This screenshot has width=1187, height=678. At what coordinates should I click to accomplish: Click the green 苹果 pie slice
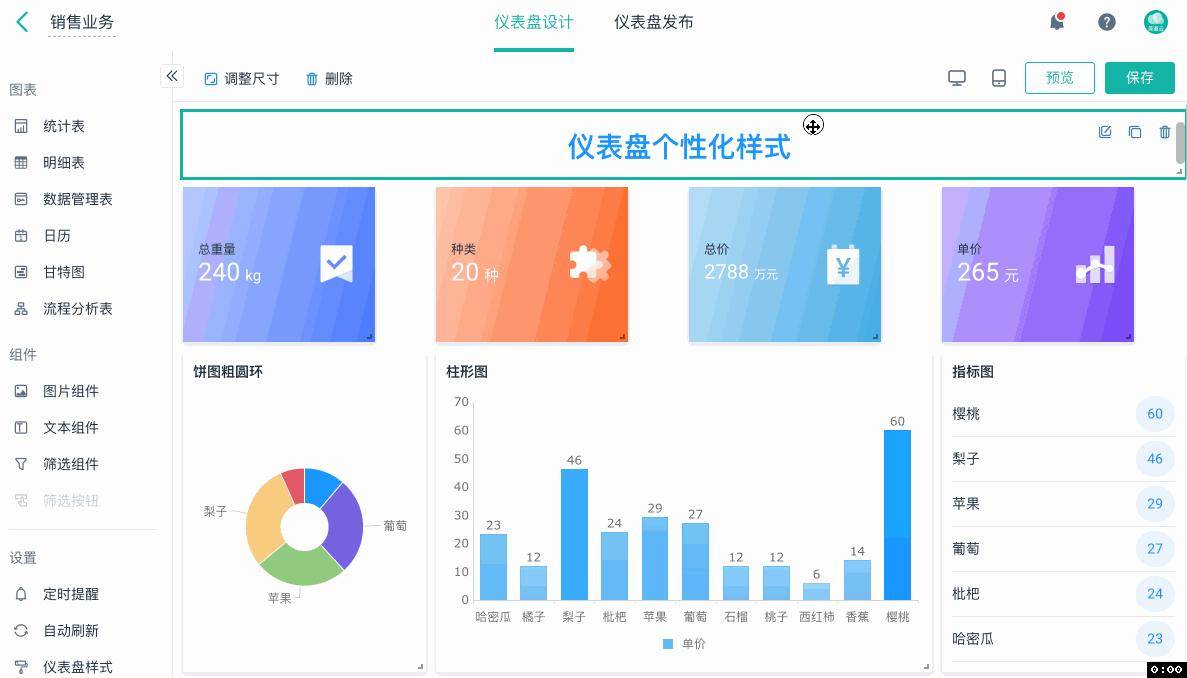point(302,566)
